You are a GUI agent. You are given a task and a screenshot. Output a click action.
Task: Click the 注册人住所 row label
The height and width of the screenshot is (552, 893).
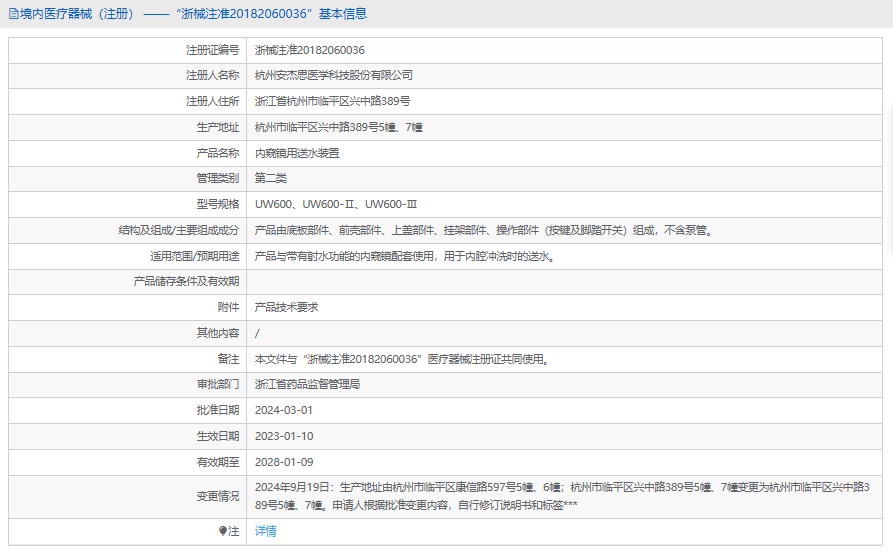click(212, 101)
